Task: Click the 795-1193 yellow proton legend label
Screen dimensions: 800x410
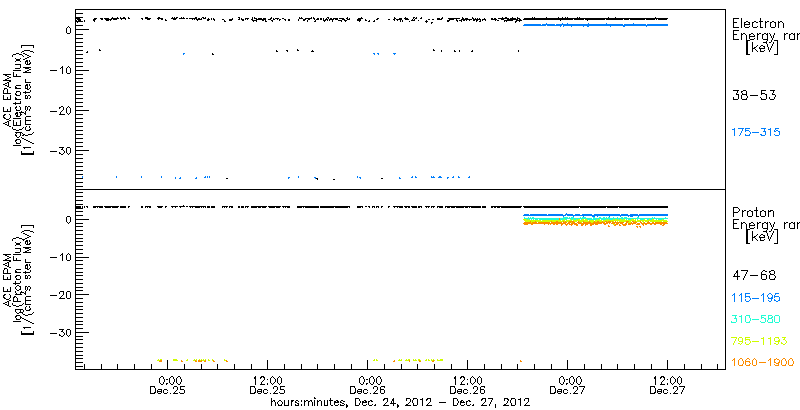Action: (760, 341)
